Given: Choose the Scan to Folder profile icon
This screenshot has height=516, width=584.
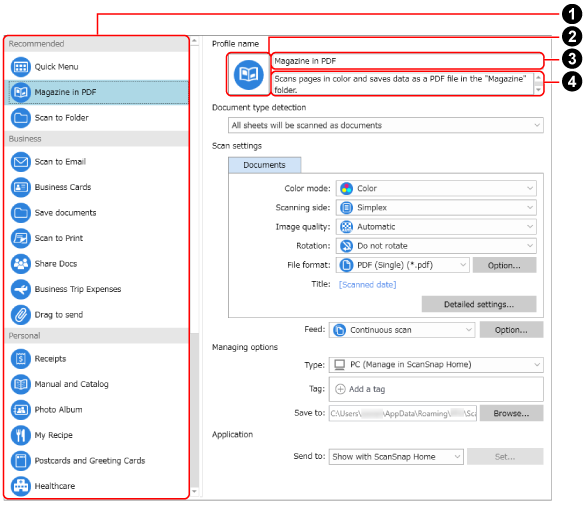Looking at the screenshot, I should point(20,118).
